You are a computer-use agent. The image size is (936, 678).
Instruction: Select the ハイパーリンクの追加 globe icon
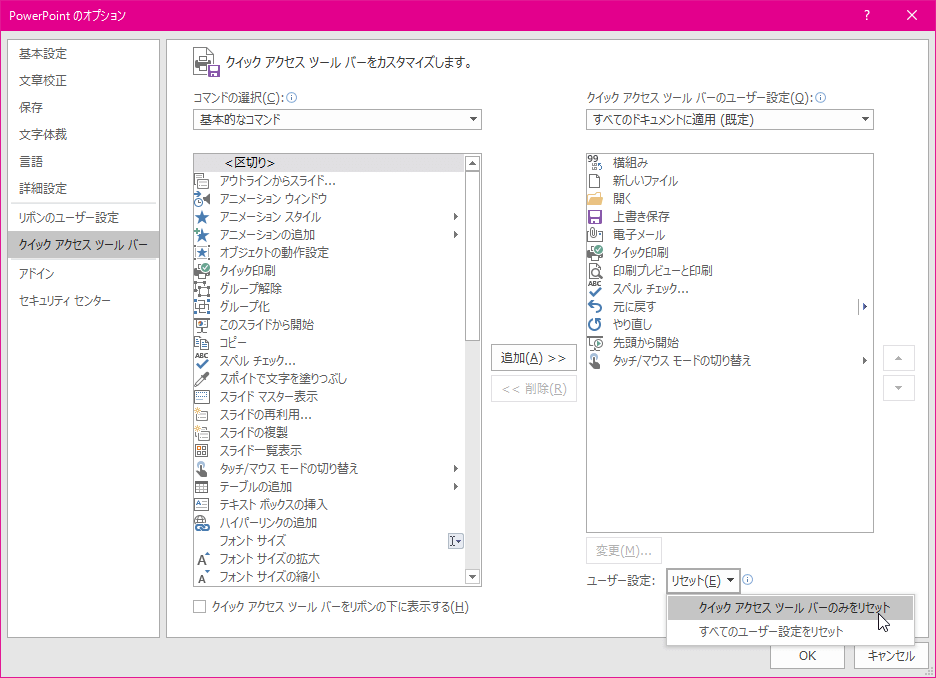pyautogui.click(x=202, y=523)
